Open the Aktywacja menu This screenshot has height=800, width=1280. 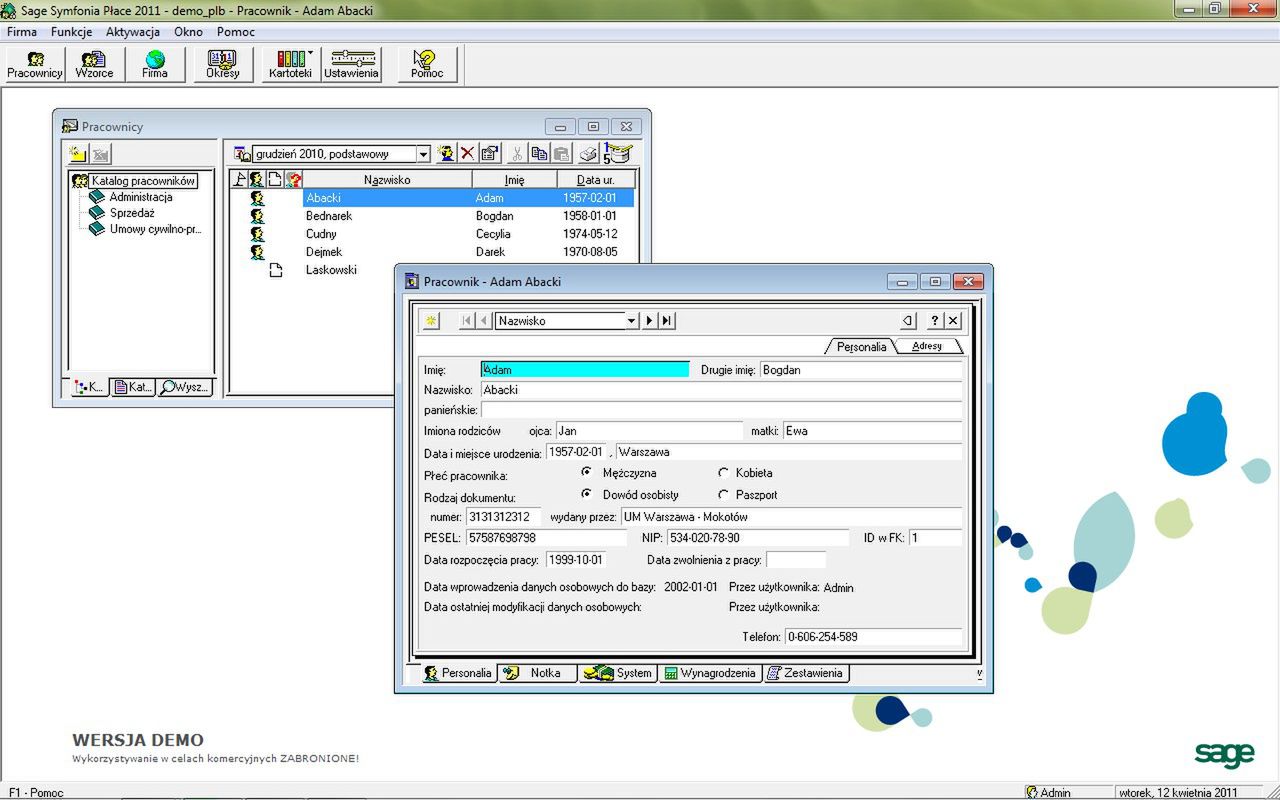pyautogui.click(x=133, y=32)
